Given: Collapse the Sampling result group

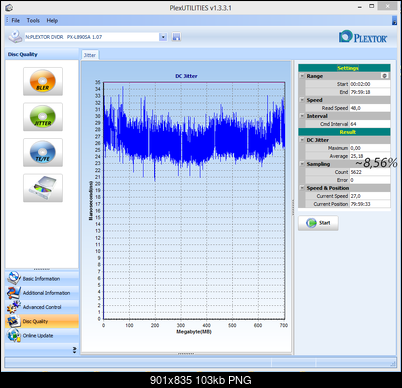Looking at the screenshot, I should click(x=302, y=164).
